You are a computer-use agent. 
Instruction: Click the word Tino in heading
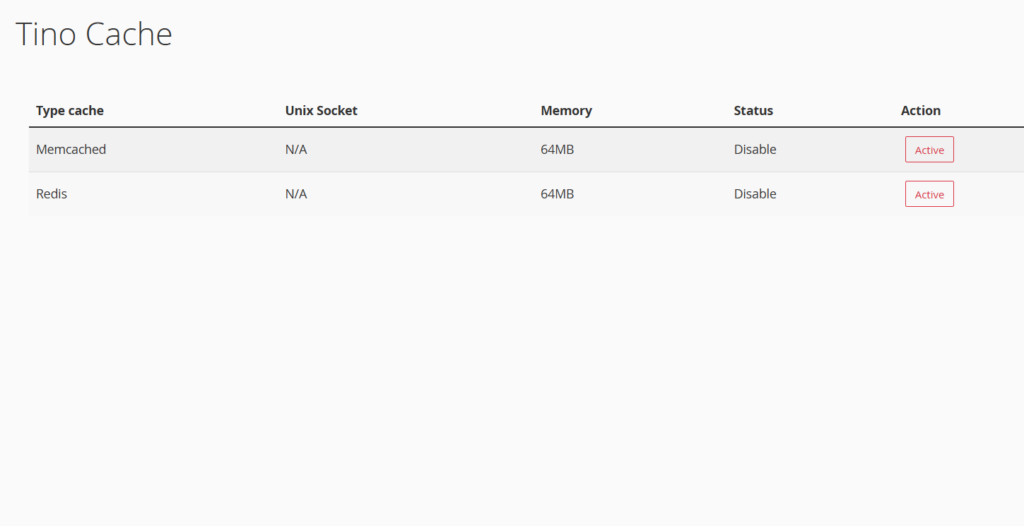[46, 34]
